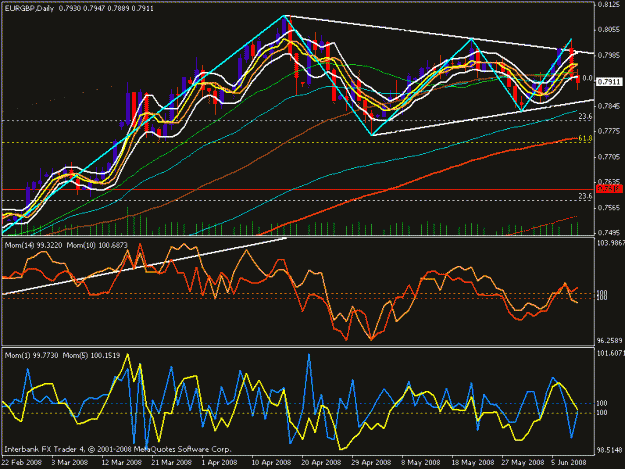Click the Mom(14) 99.3220 indicator label
This screenshot has width=625, height=469.
pyautogui.click(x=33, y=245)
